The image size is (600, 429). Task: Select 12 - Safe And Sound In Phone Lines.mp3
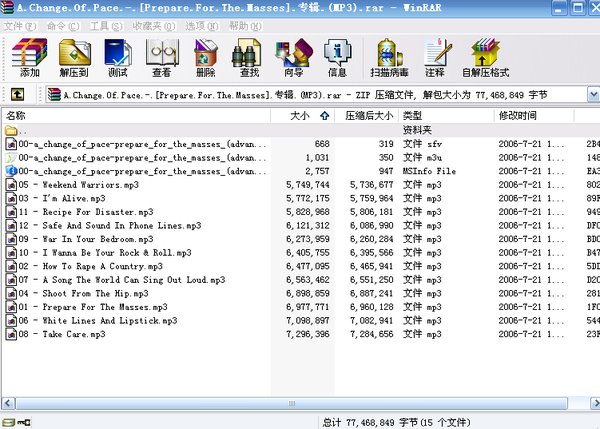[x=110, y=225]
